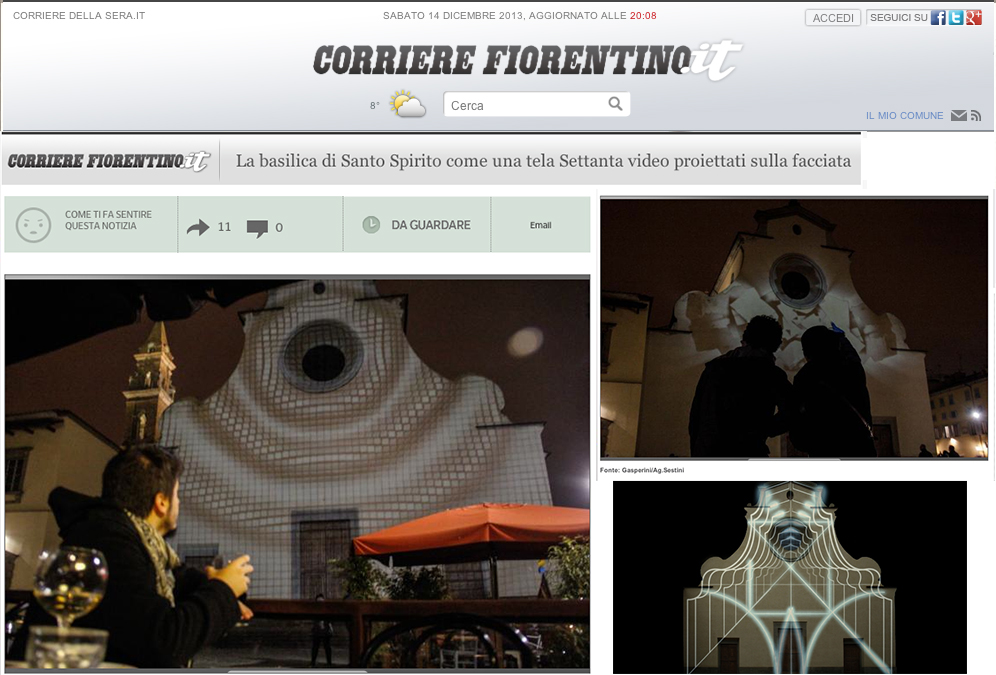Screen dimensions: 996x675
Task: Open the main photo of man watching facade
Action: pos(297,472)
